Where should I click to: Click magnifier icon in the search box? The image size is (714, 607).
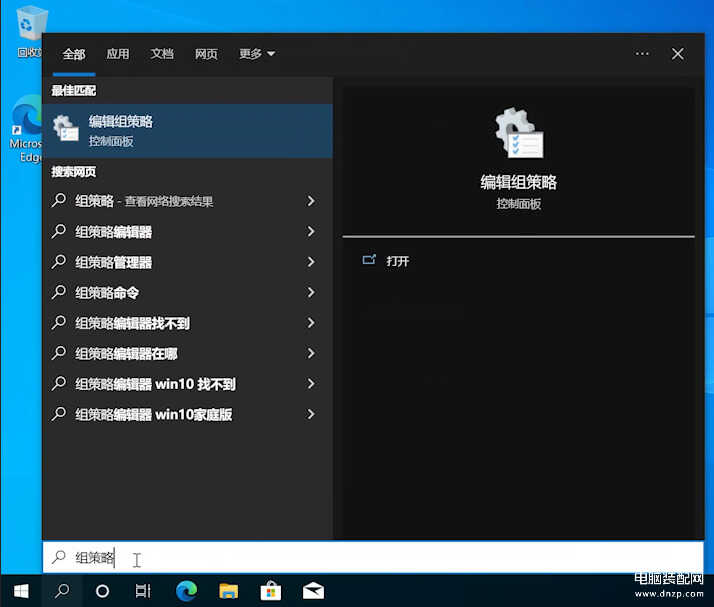(x=59, y=556)
